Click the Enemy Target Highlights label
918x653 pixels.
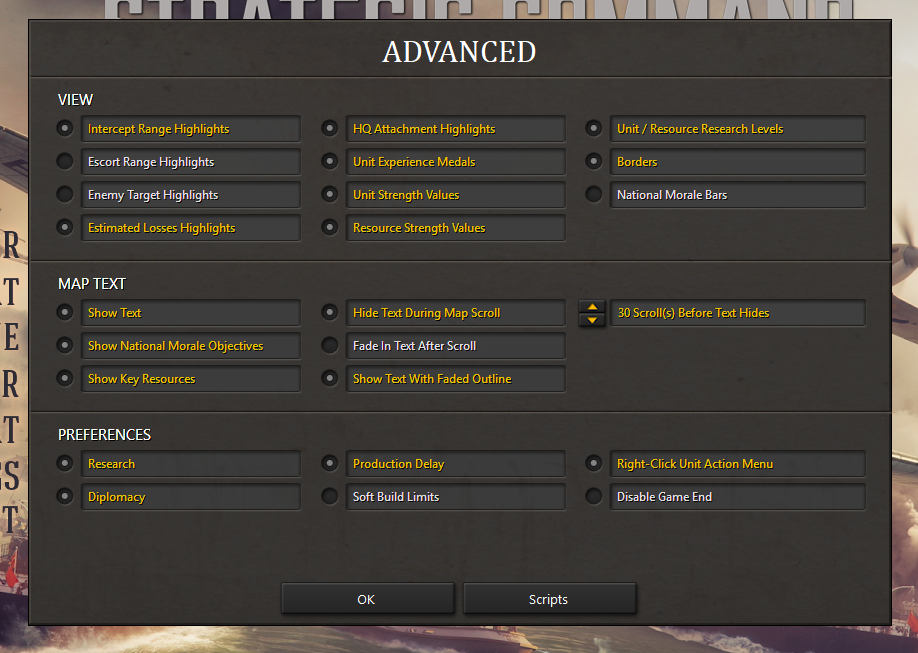(x=190, y=194)
